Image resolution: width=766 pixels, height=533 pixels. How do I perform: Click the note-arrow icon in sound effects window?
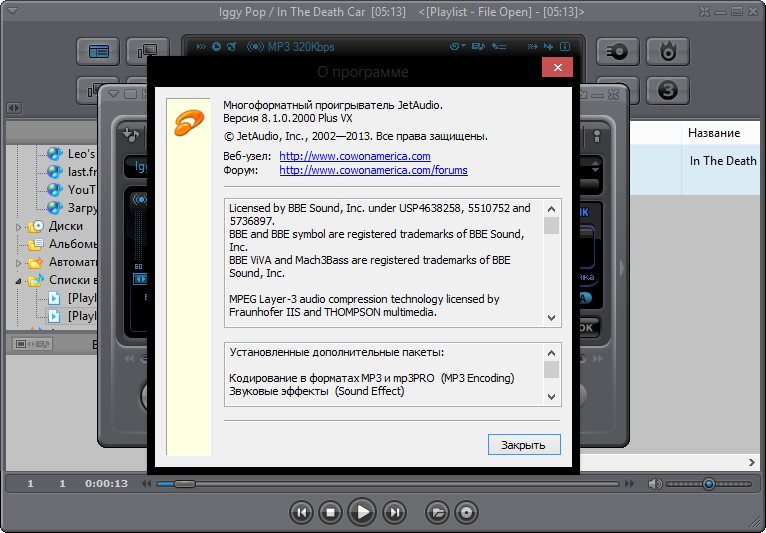pyautogui.click(x=131, y=135)
